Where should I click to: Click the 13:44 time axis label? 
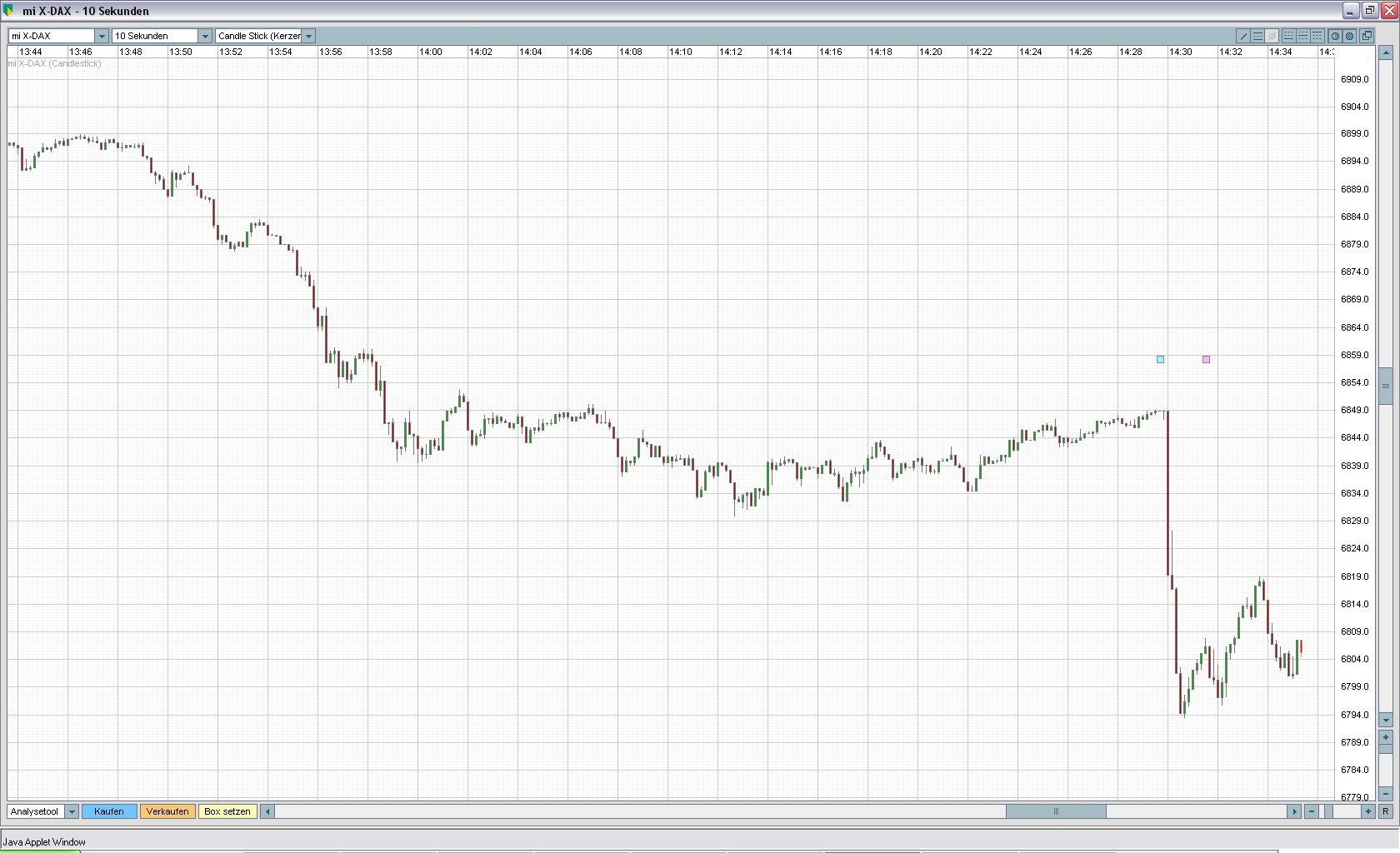pos(31,52)
